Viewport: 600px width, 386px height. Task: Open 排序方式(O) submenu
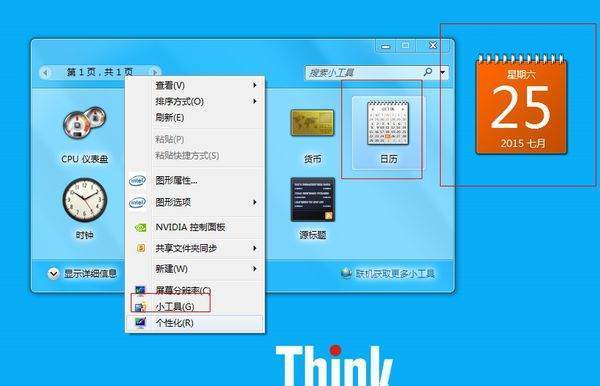[195, 101]
